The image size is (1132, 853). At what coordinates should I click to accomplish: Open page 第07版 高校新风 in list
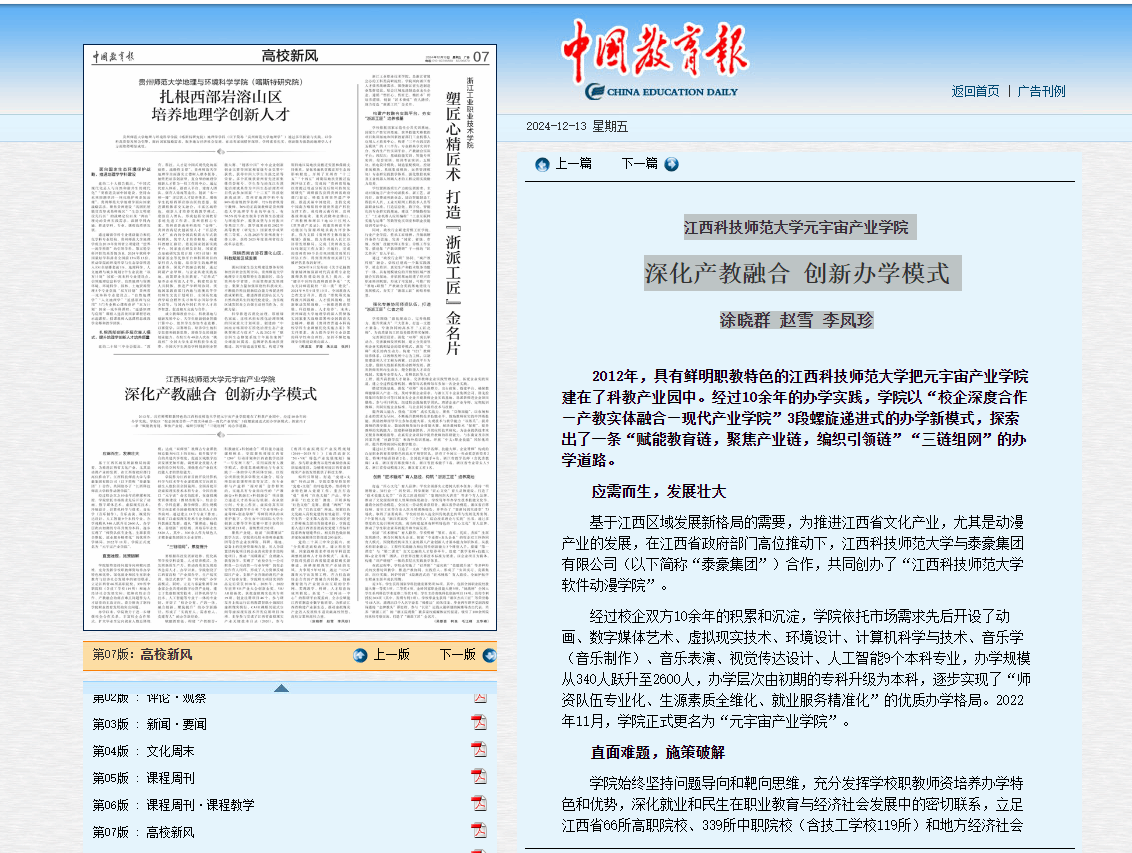143,832
